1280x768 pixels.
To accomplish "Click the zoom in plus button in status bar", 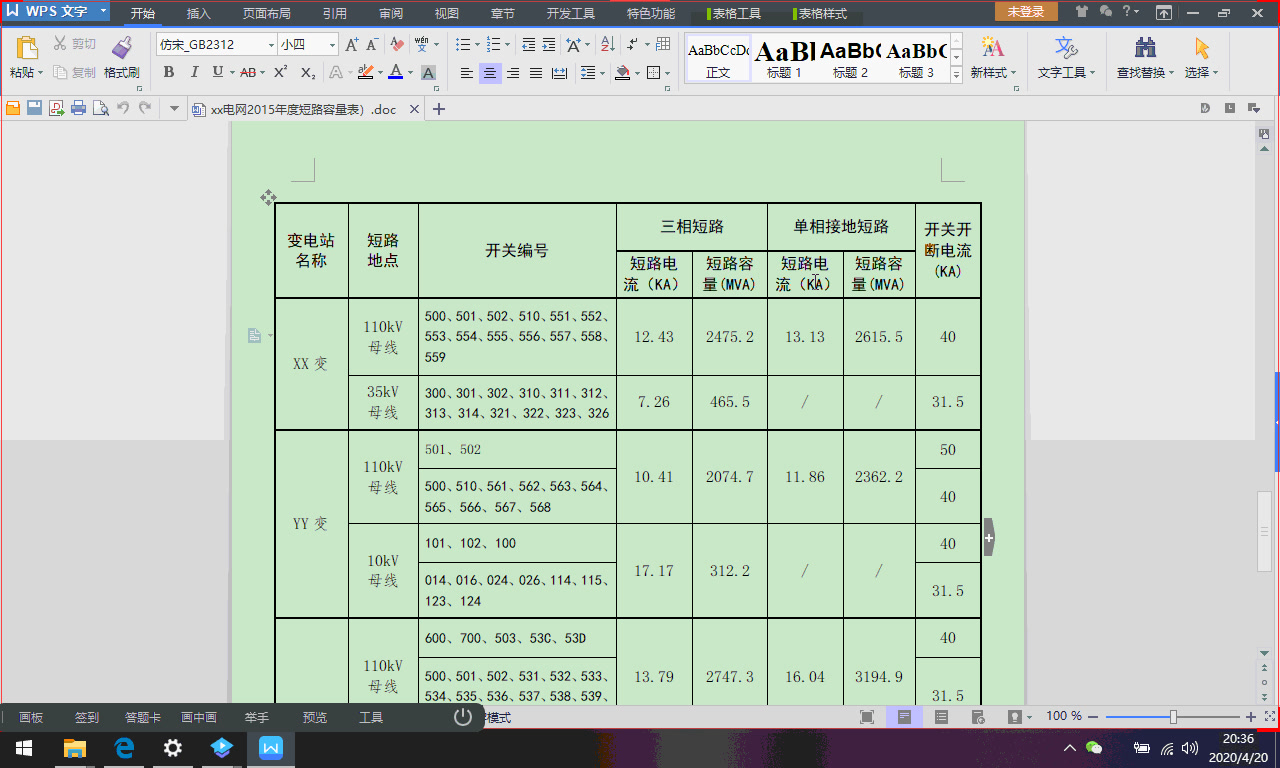I will click(1250, 716).
